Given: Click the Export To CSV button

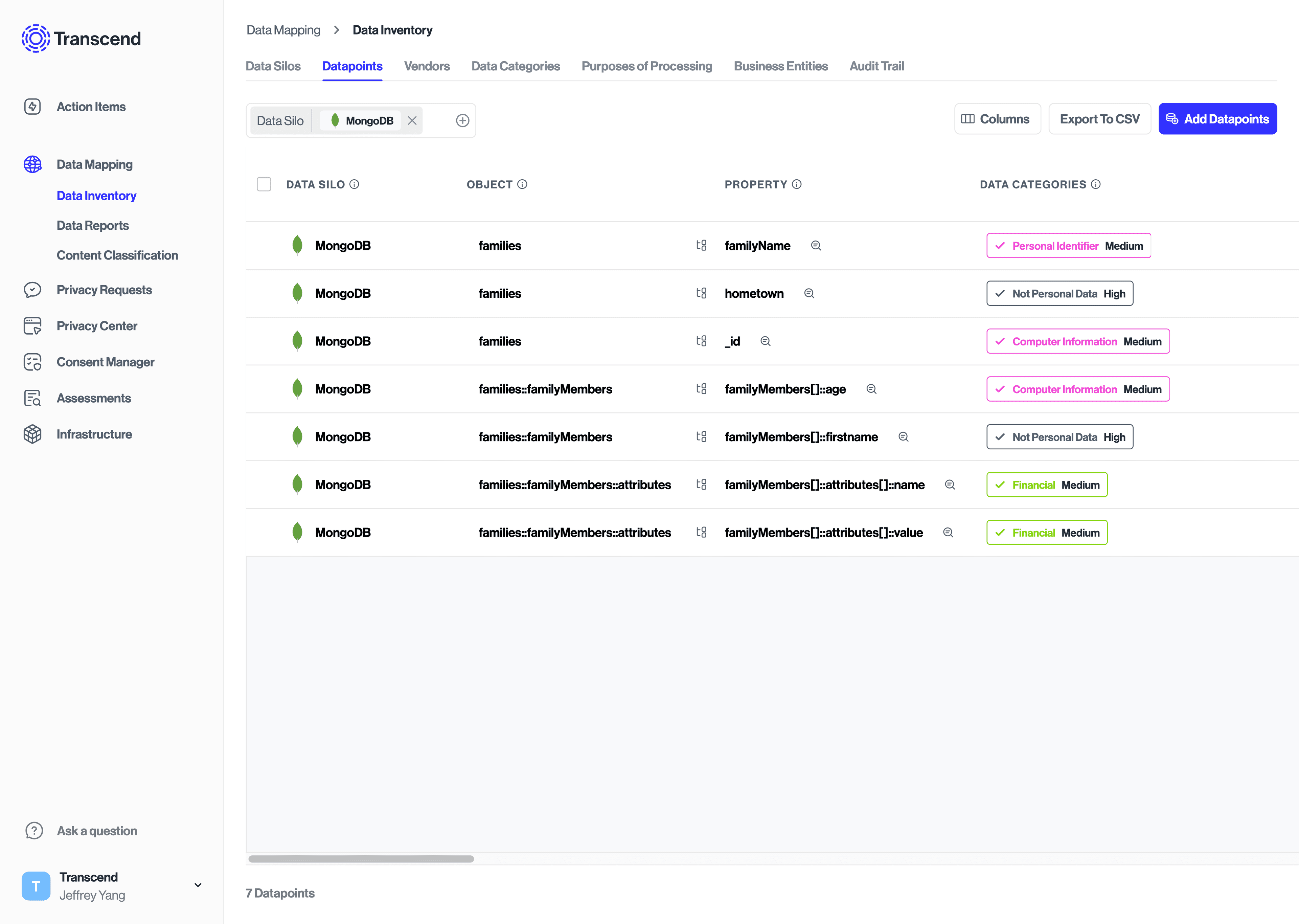Looking at the screenshot, I should (x=1099, y=118).
